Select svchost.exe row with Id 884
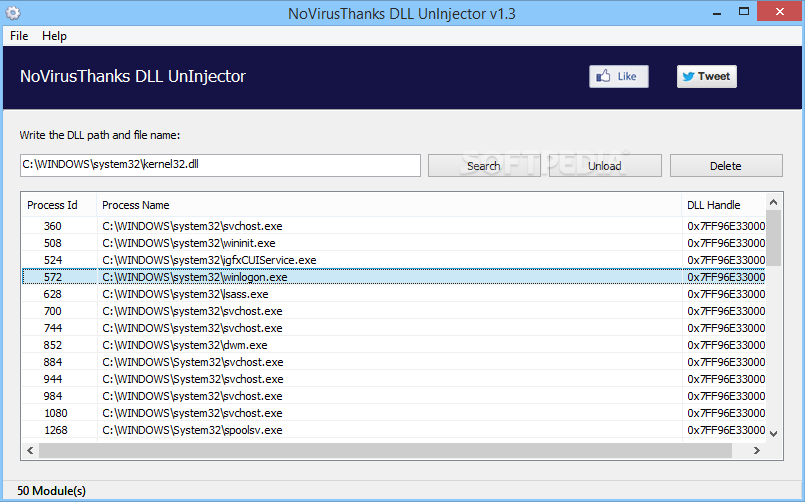This screenshot has height=502, width=805. click(x=393, y=362)
